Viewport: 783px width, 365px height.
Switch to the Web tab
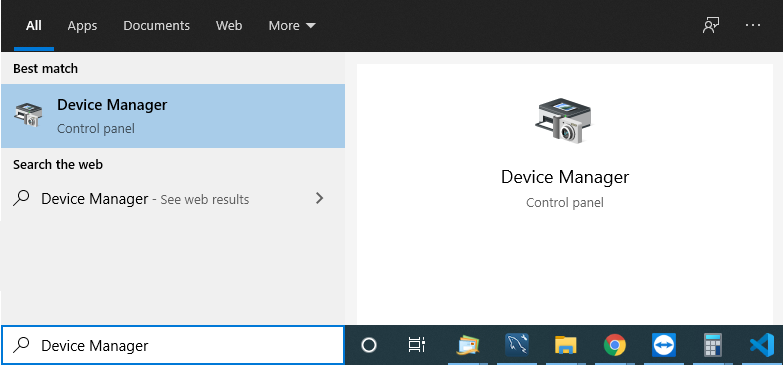point(229,25)
